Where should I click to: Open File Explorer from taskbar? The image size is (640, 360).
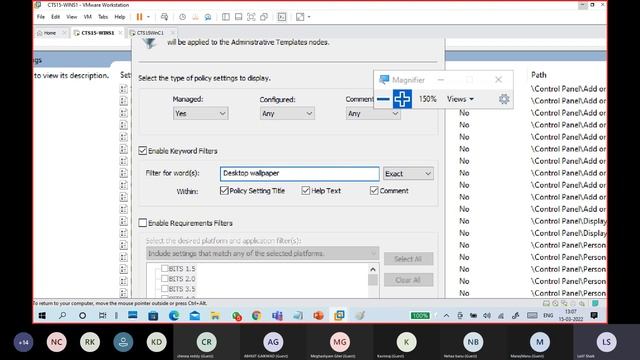(215, 316)
